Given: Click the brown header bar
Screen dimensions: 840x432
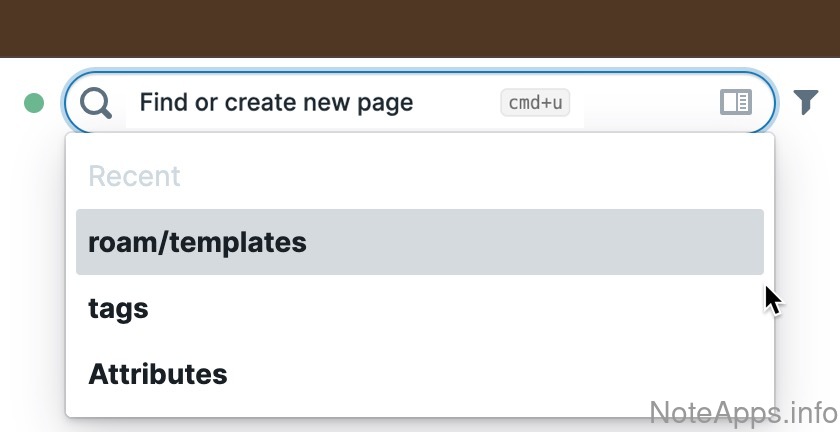Looking at the screenshot, I should click(420, 28).
